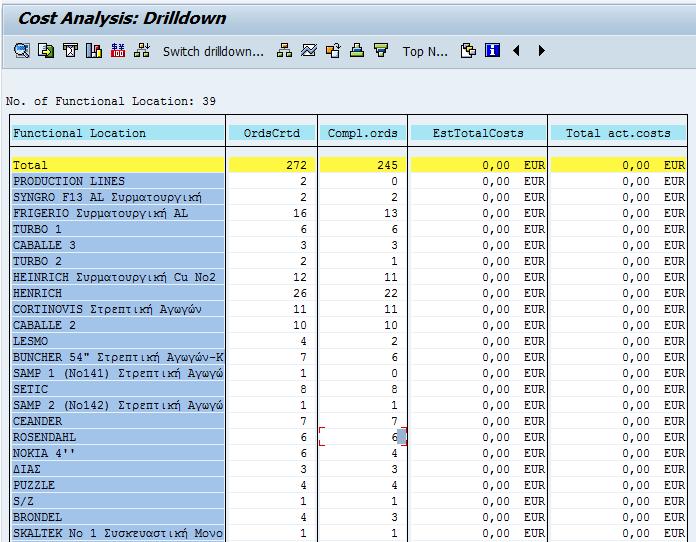Select CABALLE 3 row
Image resolution: width=696 pixels, height=542 pixels.
click(118, 245)
